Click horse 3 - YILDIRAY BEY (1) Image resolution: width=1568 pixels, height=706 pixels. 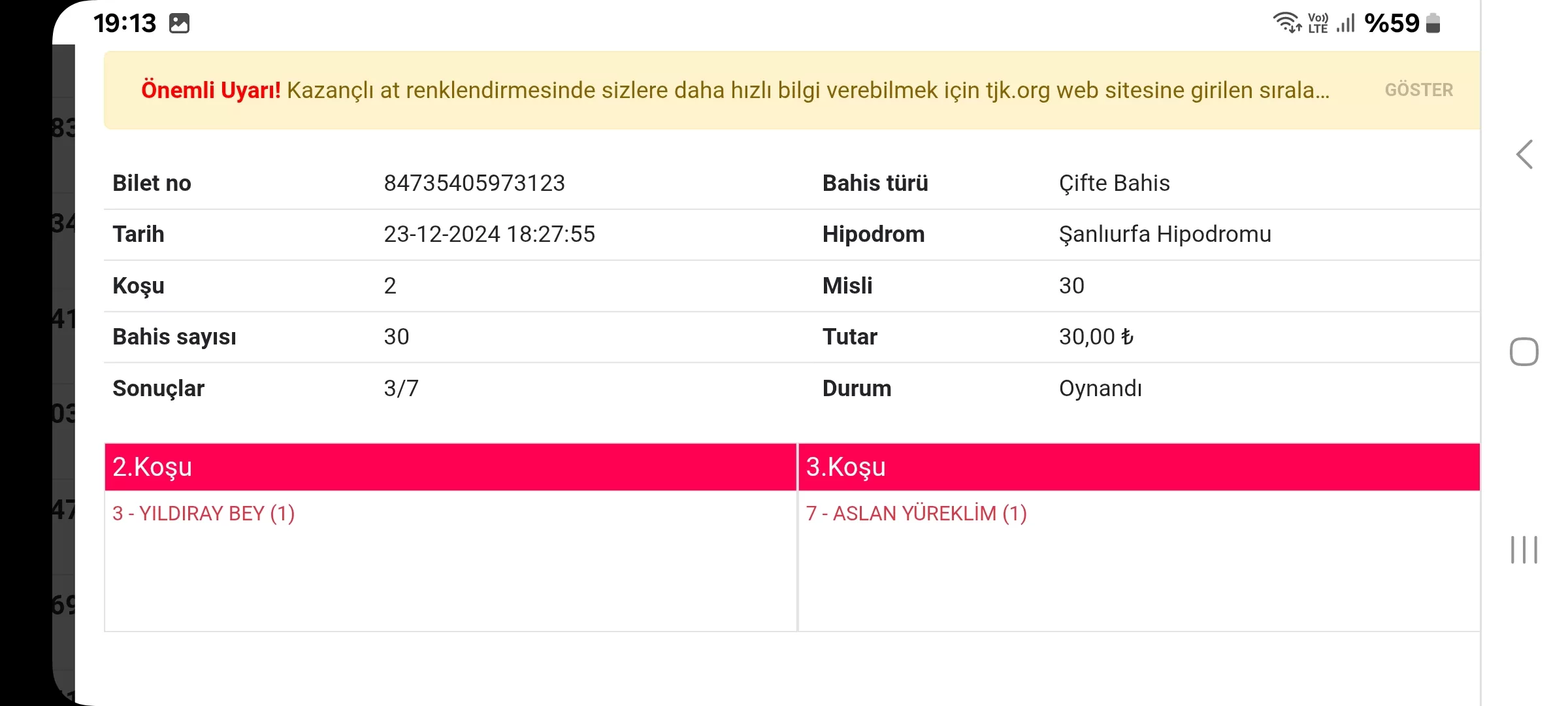(x=203, y=514)
